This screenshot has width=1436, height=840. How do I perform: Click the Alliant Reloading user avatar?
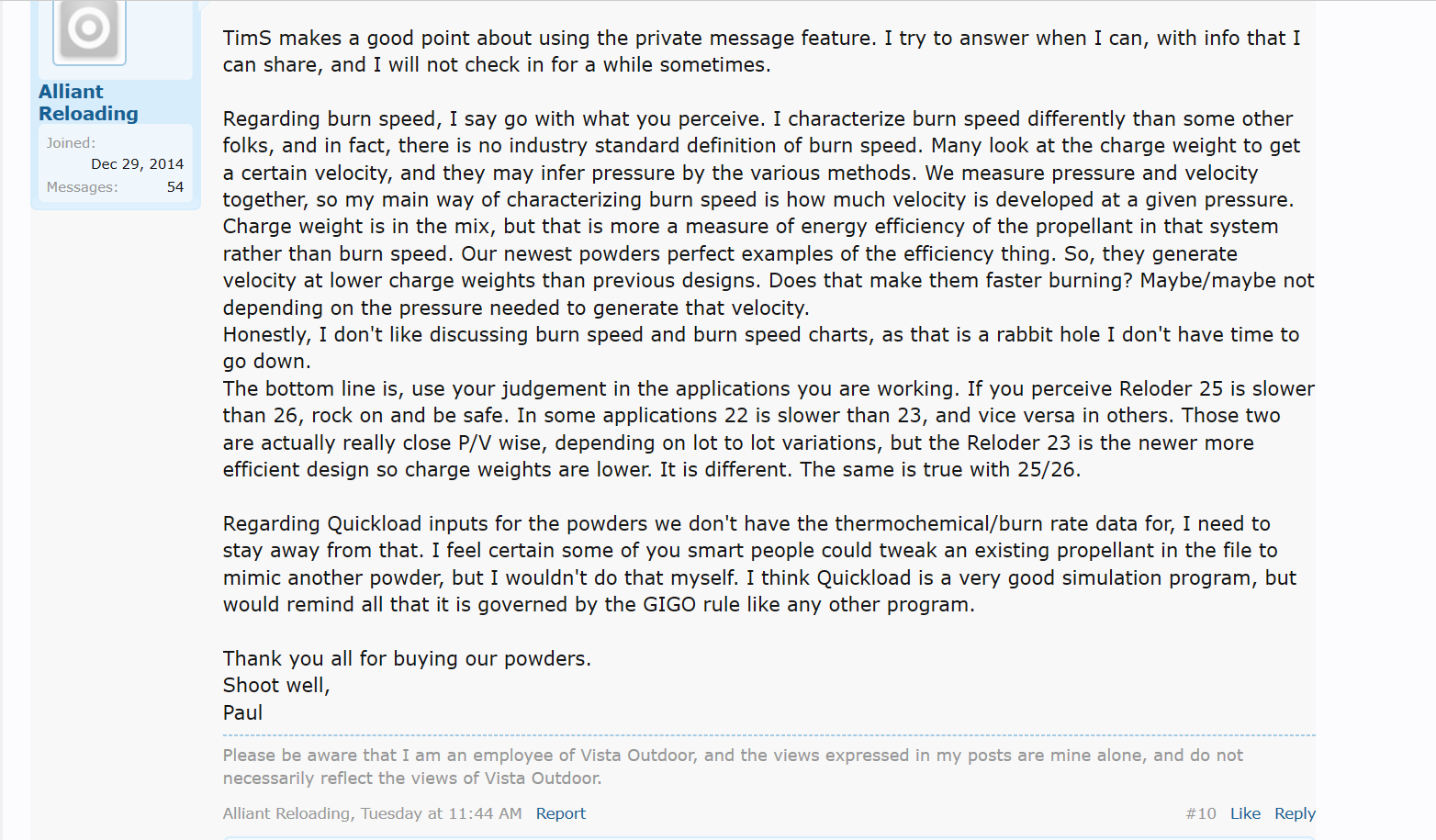point(89,29)
